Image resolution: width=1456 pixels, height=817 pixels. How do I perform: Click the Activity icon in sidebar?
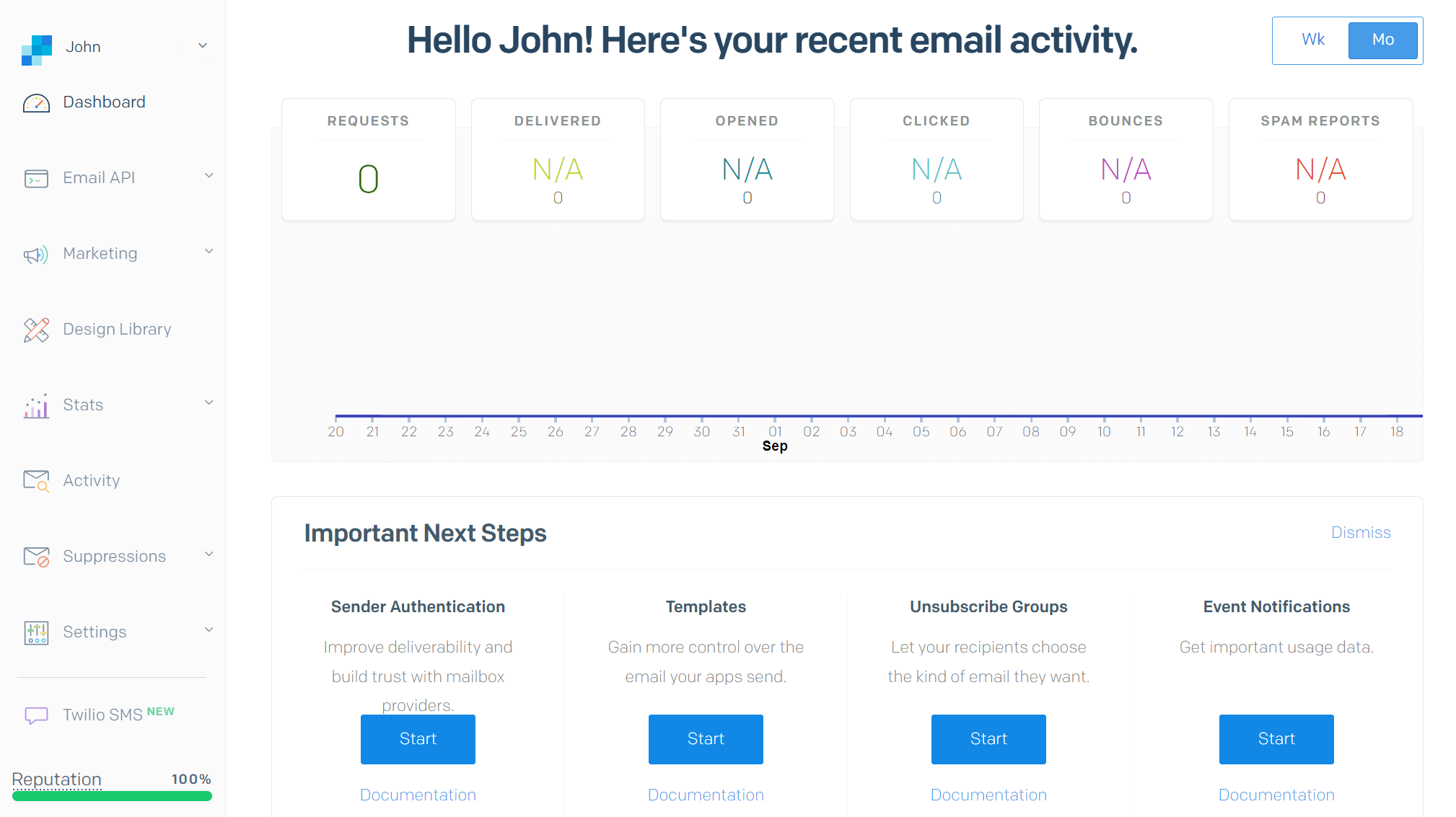[35, 481]
